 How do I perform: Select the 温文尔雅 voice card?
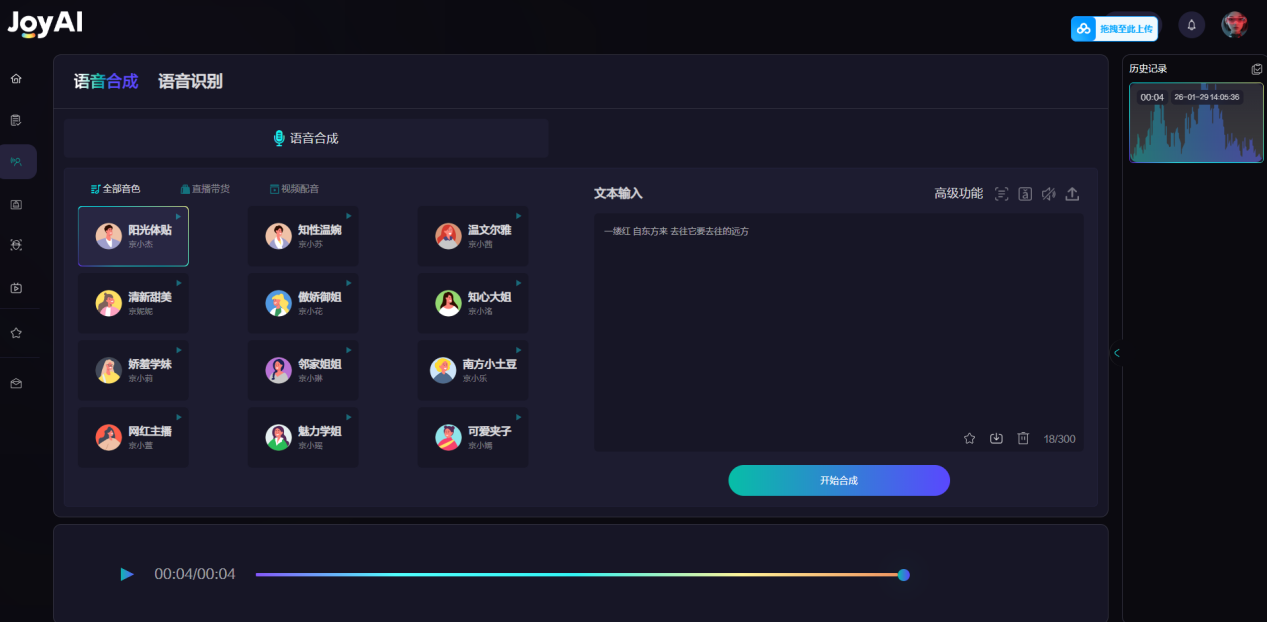pyautogui.click(x=473, y=236)
